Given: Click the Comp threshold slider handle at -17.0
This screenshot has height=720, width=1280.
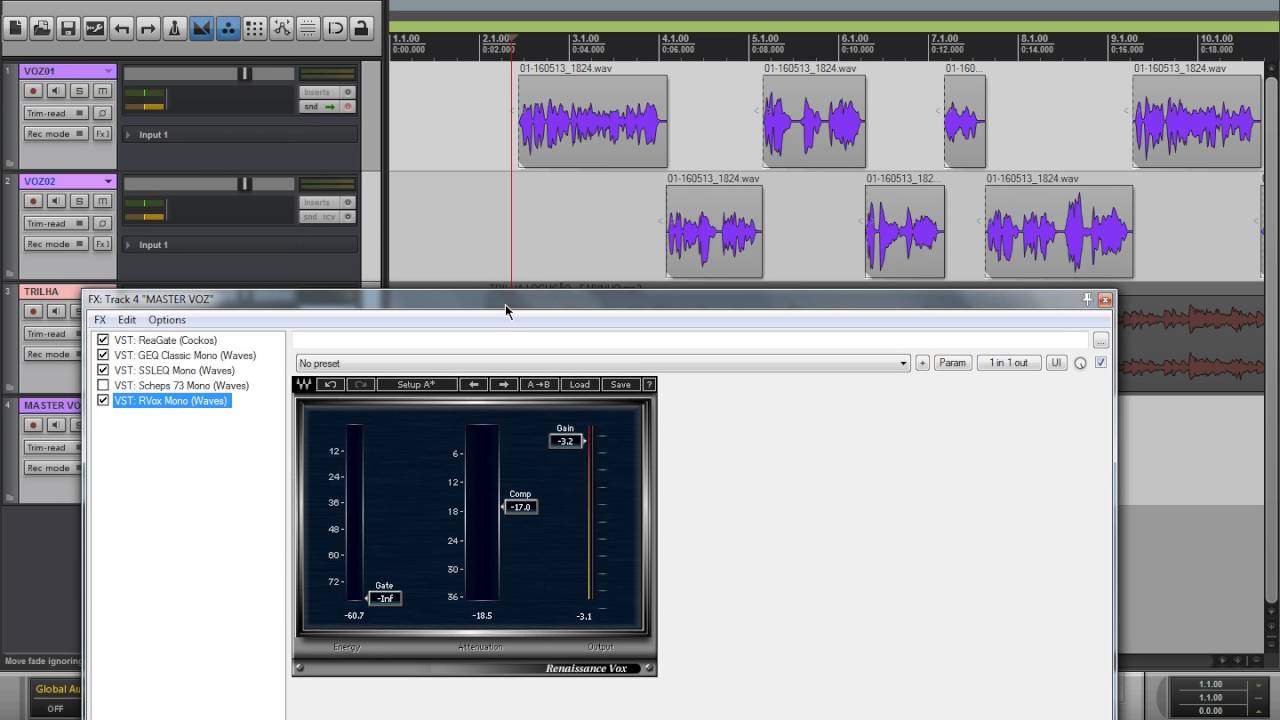Looking at the screenshot, I should pyautogui.click(x=520, y=507).
